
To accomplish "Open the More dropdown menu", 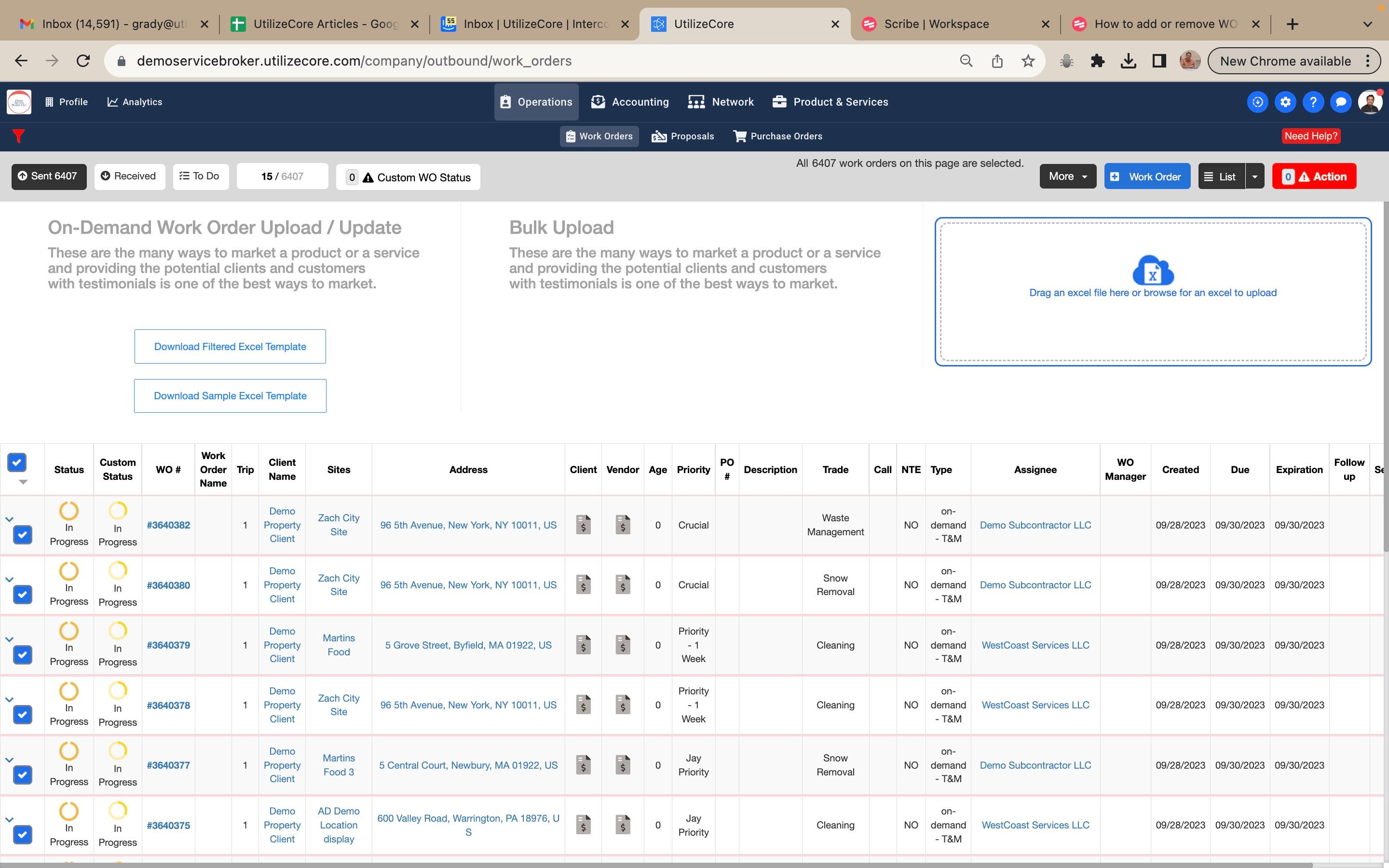I will pos(1067,176).
